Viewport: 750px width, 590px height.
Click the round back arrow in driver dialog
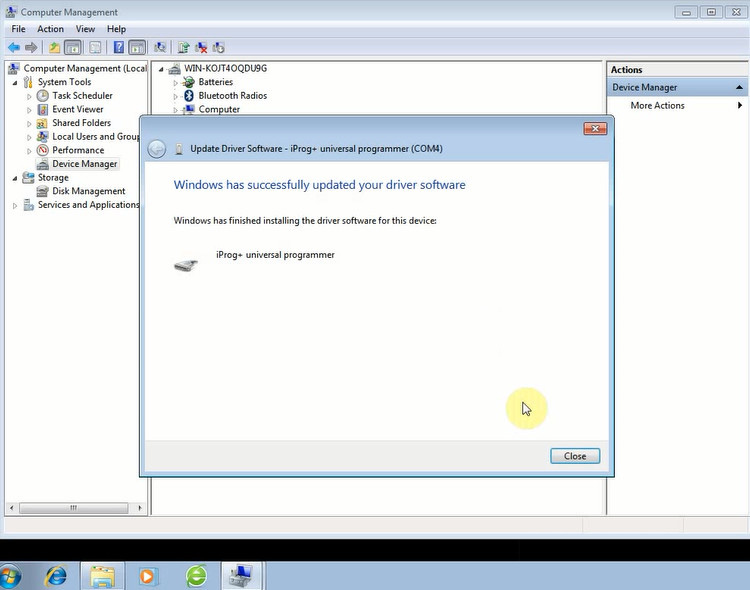pyautogui.click(x=157, y=149)
